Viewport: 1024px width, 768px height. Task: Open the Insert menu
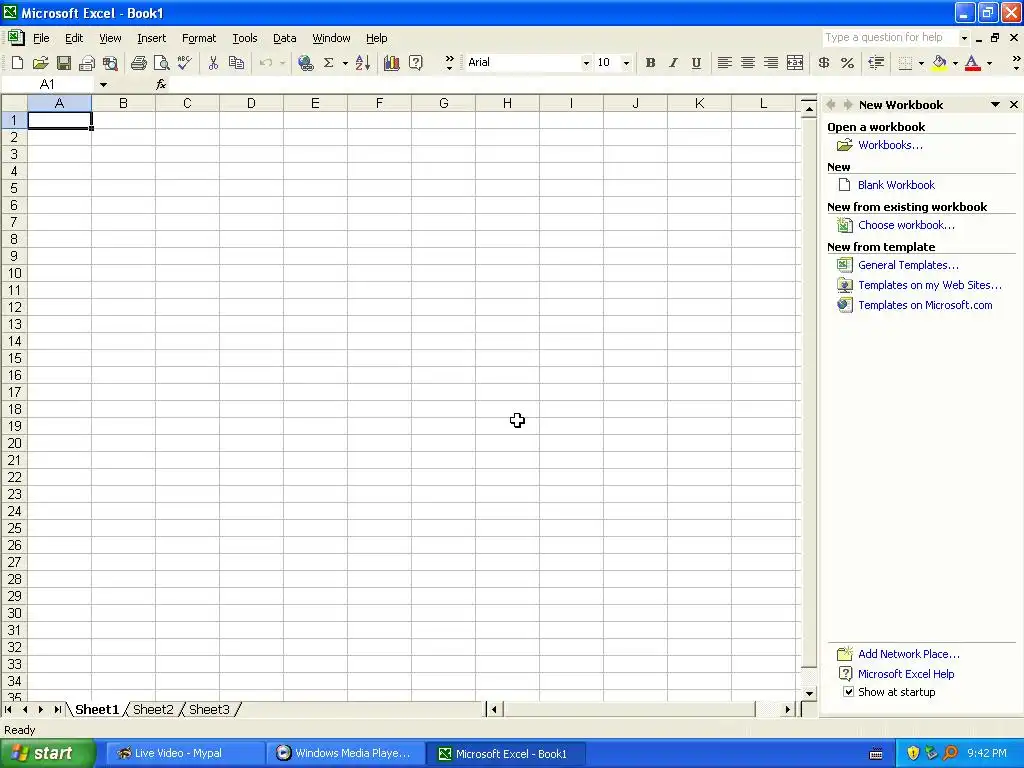[152, 38]
